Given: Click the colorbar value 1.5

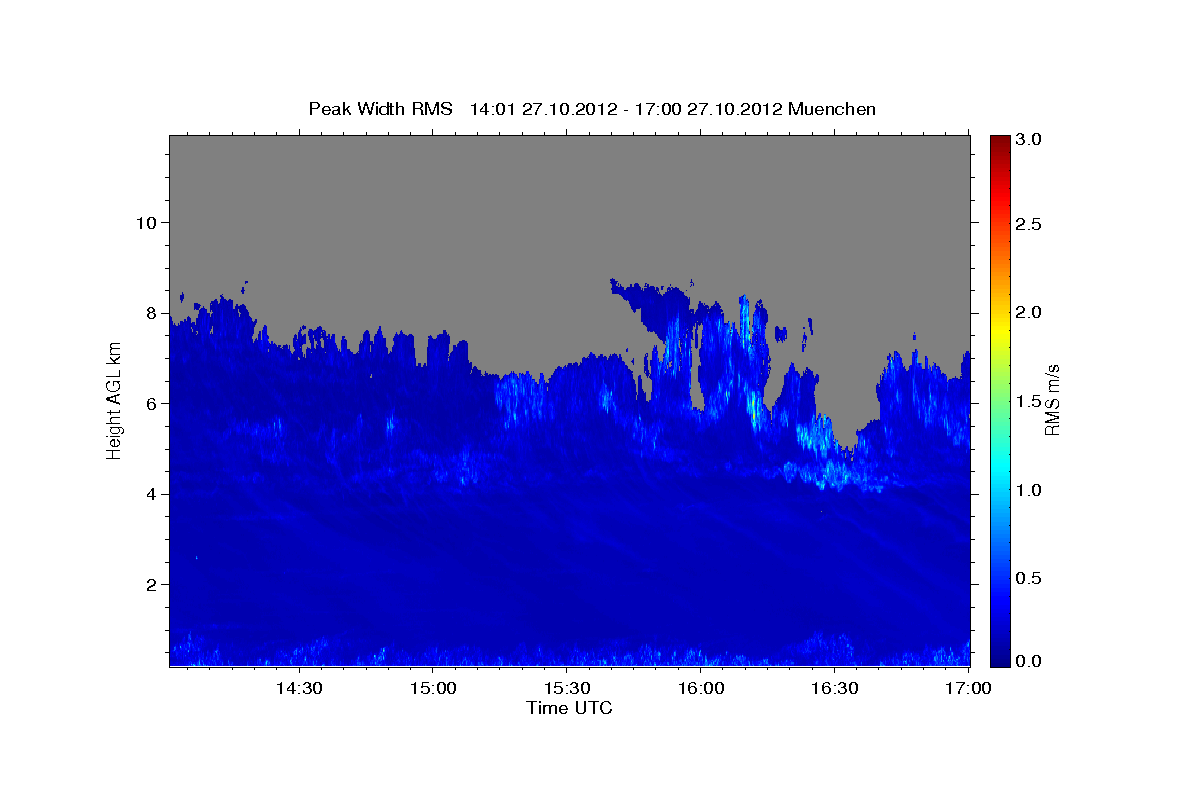Looking at the screenshot, I should tap(1029, 401).
